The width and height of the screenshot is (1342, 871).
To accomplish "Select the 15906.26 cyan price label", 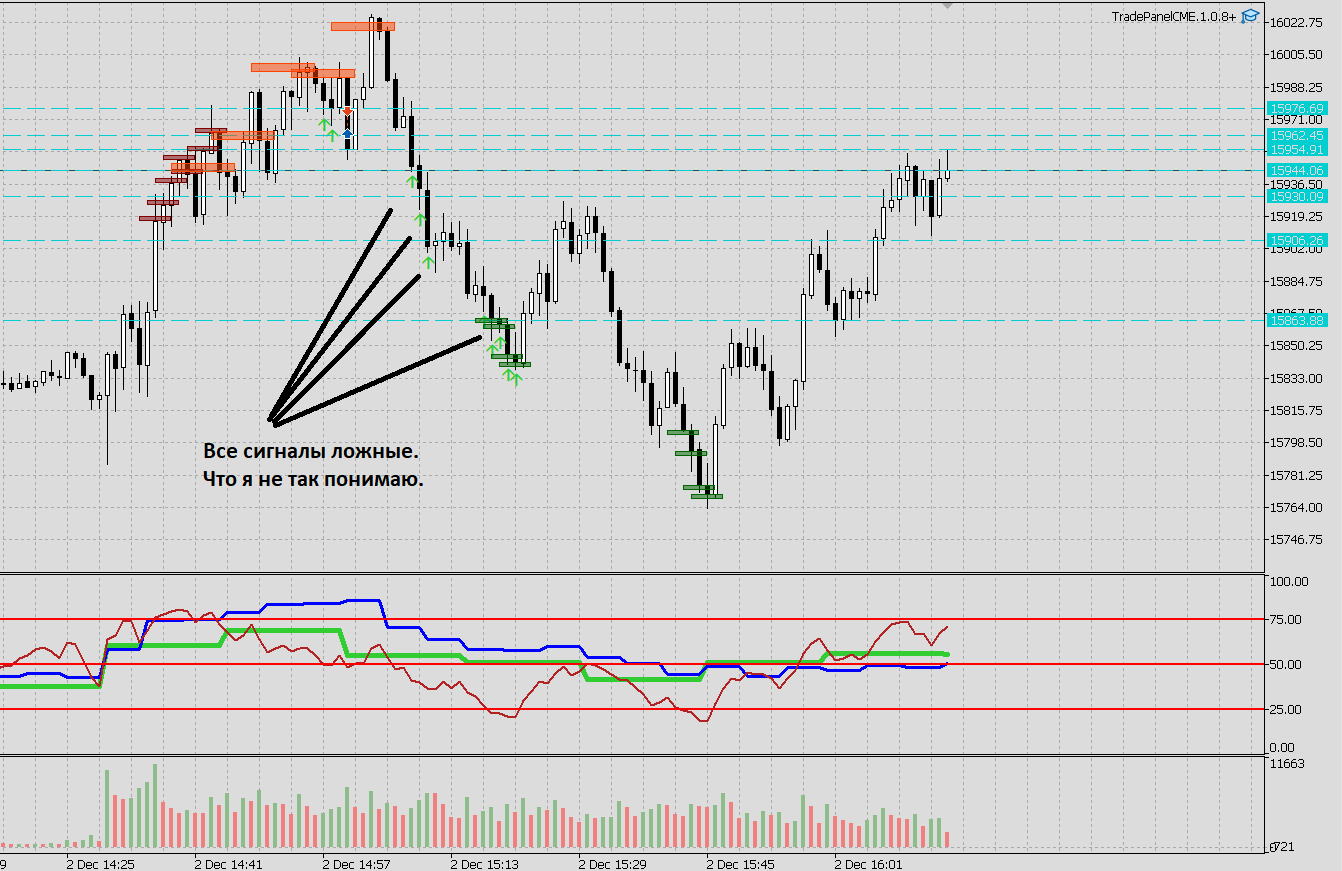I will click(1296, 240).
